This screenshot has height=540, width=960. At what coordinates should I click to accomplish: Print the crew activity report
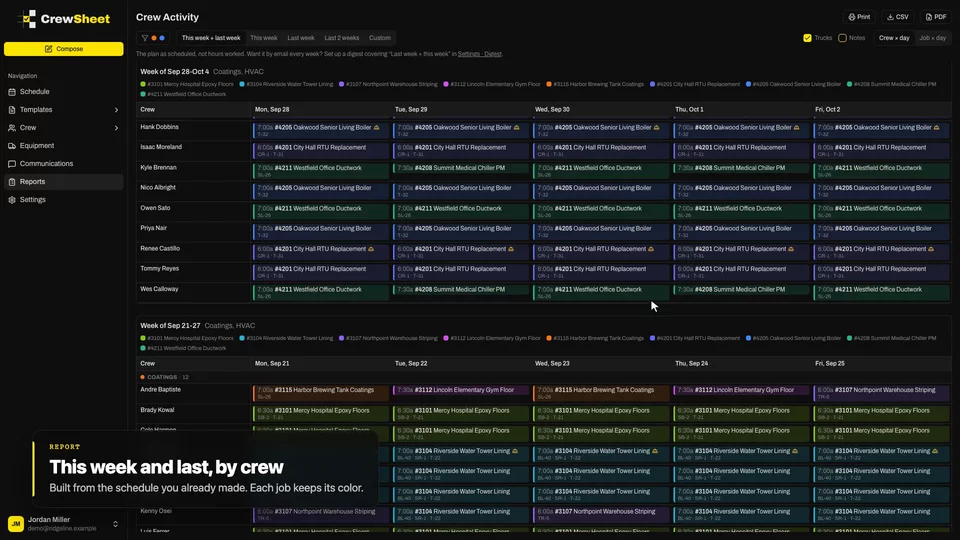(859, 17)
